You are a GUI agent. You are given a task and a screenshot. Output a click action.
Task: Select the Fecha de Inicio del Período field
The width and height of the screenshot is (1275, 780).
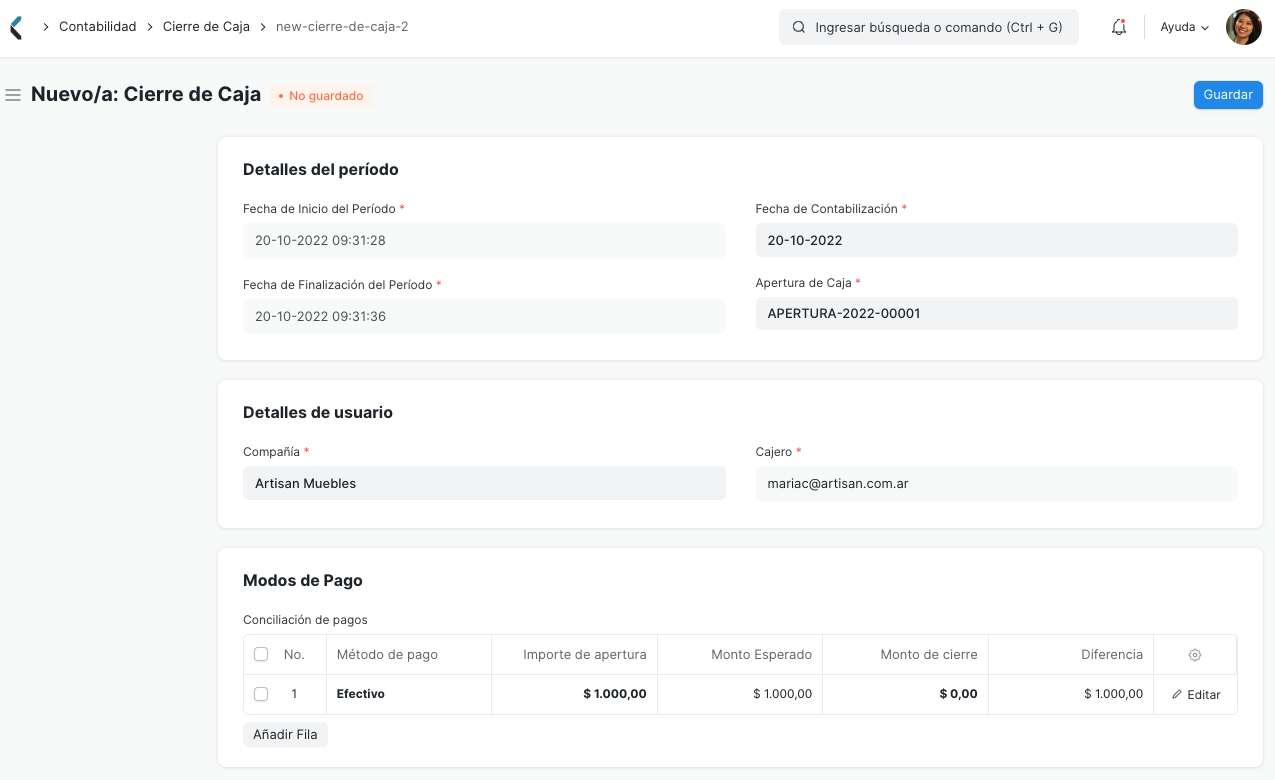(x=484, y=240)
